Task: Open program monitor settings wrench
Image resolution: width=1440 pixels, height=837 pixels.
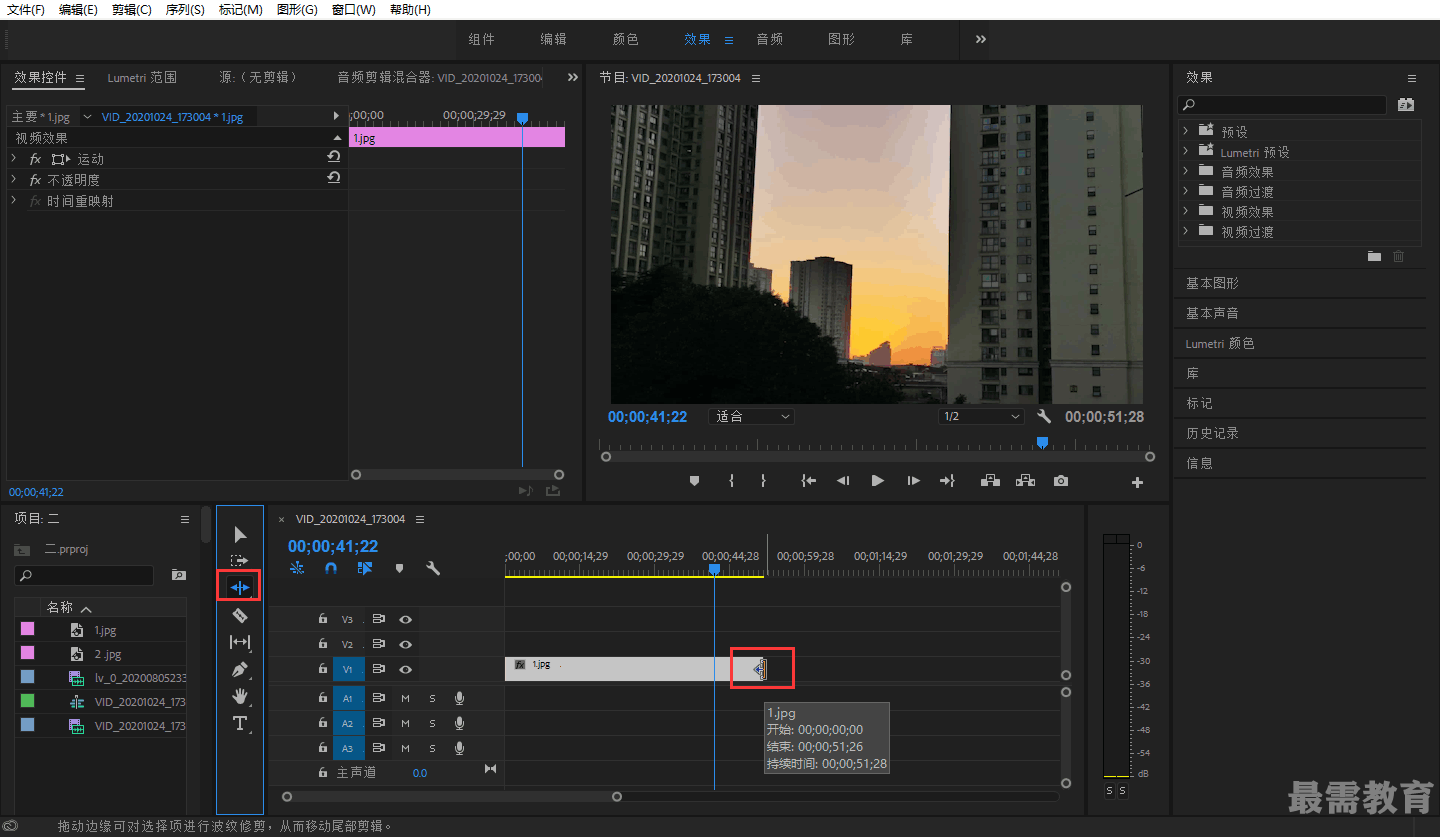Action: (x=1044, y=417)
